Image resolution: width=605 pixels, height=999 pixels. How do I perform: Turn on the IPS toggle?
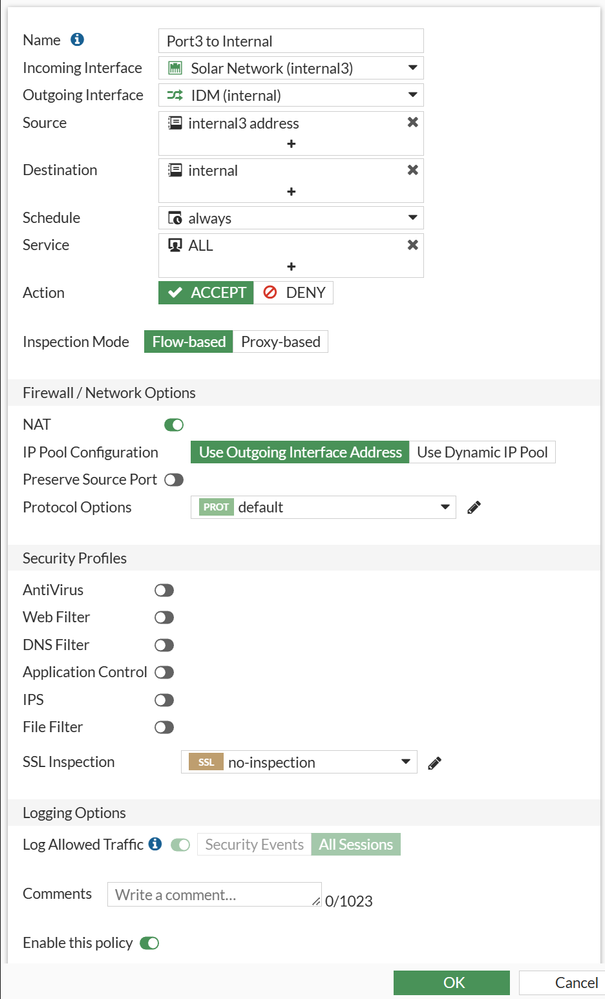(164, 701)
